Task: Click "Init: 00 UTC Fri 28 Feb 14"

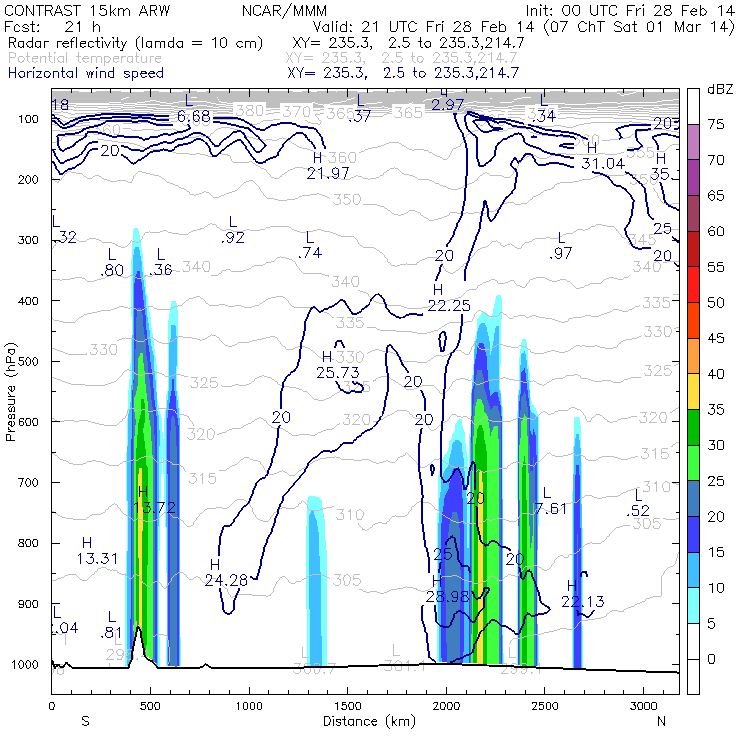Action: pyautogui.click(x=630, y=10)
